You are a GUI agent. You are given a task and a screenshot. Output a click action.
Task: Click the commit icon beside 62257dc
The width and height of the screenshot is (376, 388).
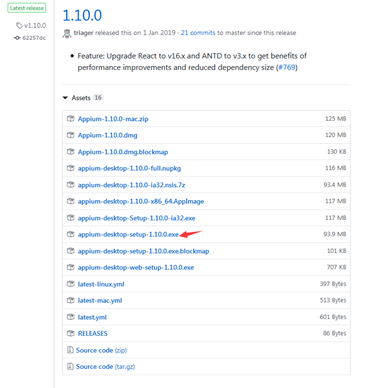[17, 38]
